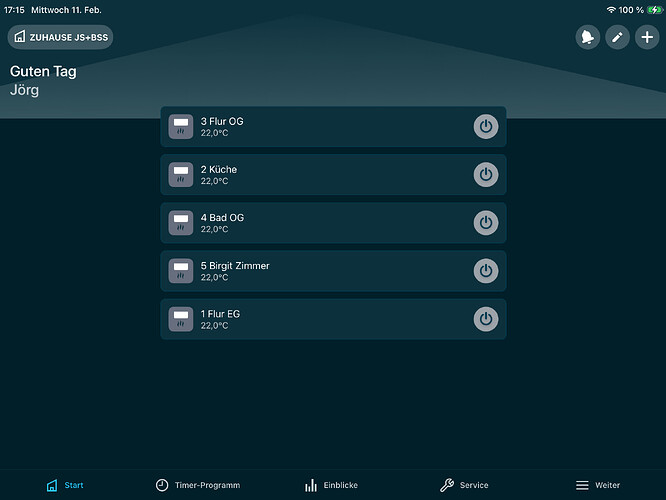Open the 4 Bad OG device card
The height and width of the screenshot is (500, 666).
pos(320,223)
